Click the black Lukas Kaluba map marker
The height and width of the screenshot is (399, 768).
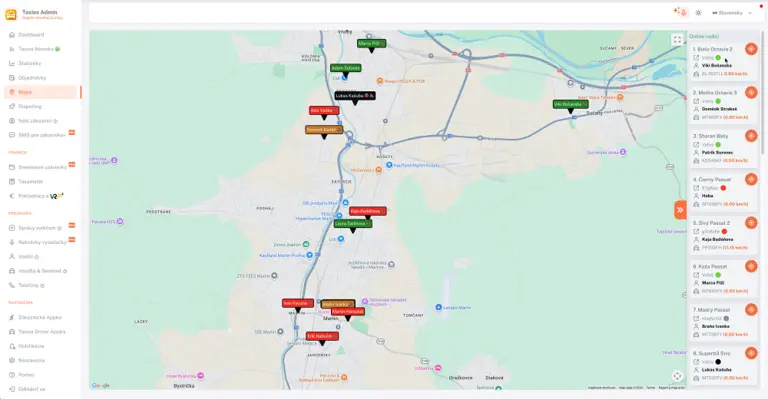click(355, 96)
